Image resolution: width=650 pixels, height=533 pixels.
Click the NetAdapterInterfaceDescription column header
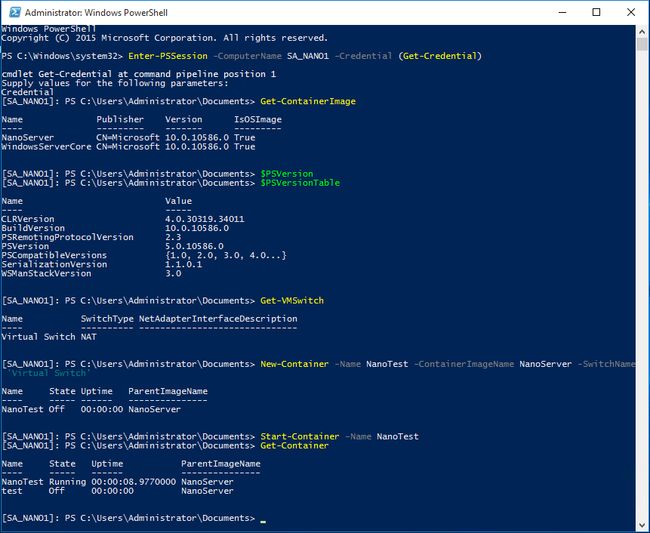[x=218, y=319]
